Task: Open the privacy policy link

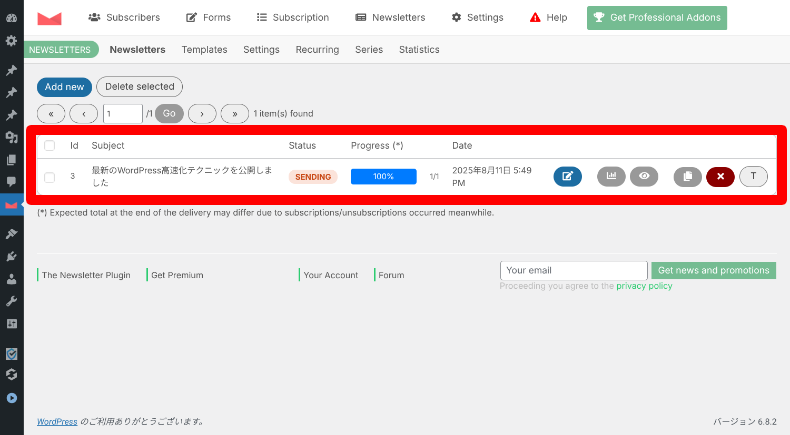Action: click(x=644, y=286)
